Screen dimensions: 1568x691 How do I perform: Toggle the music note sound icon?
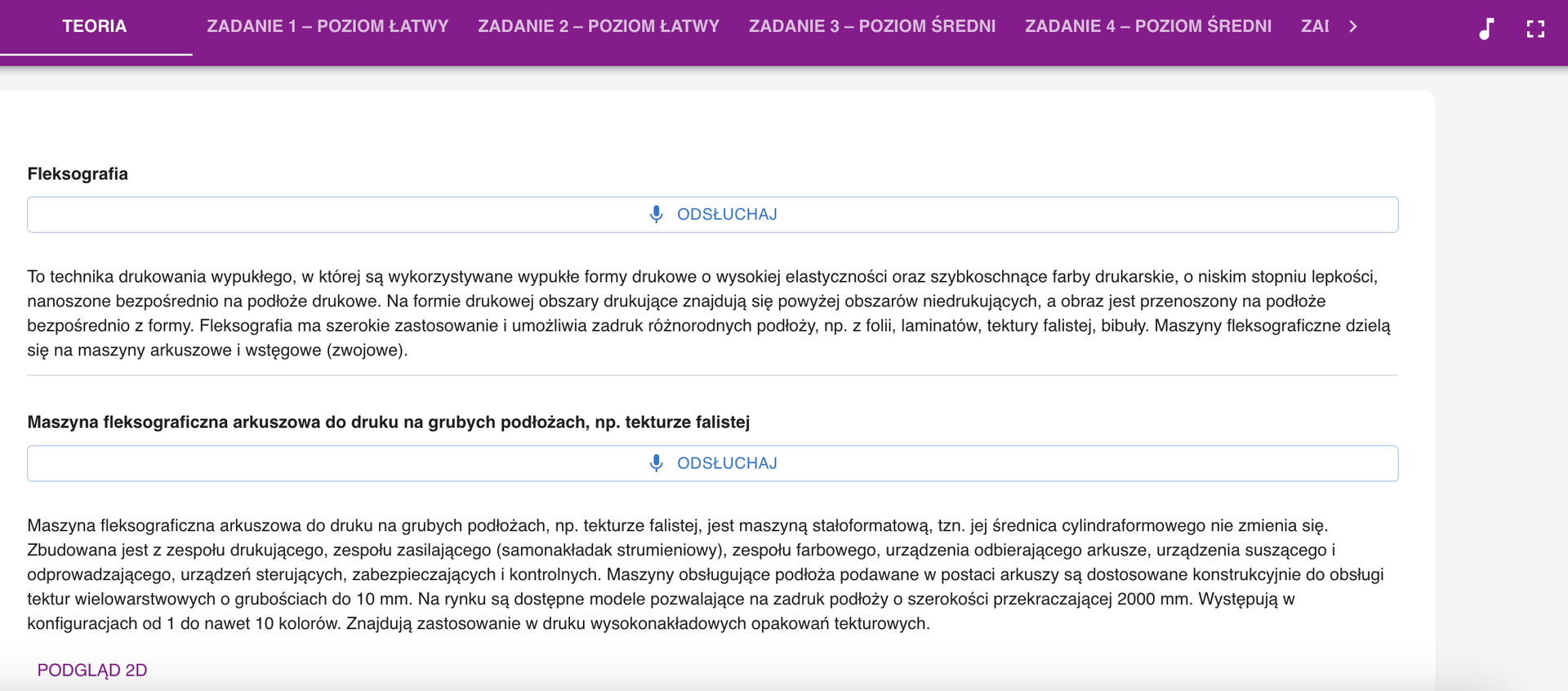point(1486,29)
